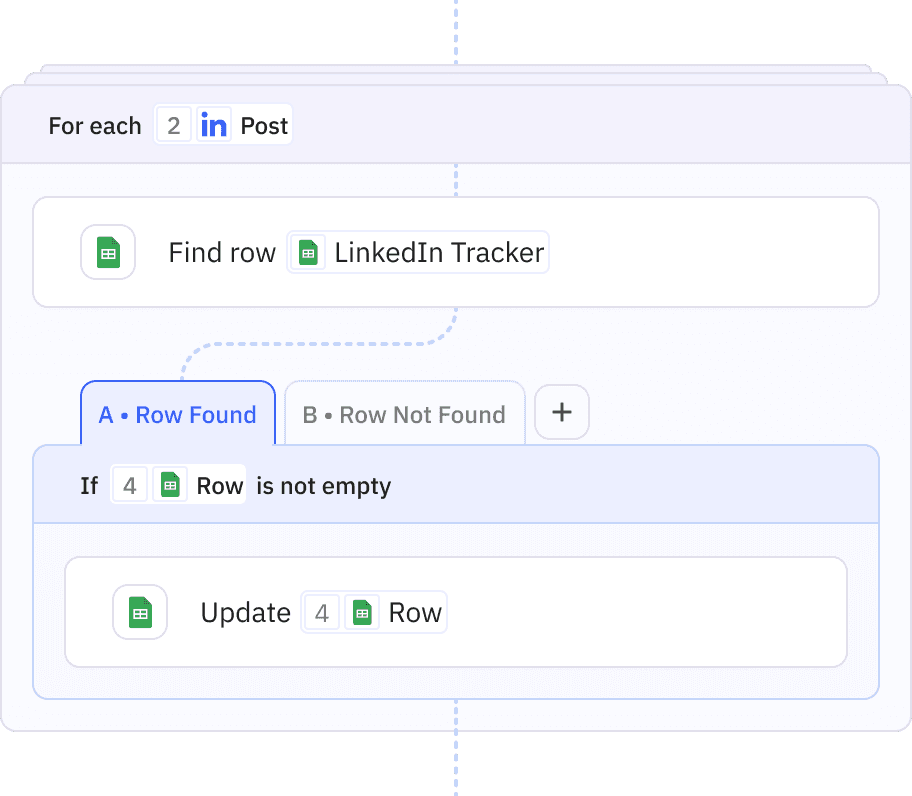This screenshot has width=912, height=796.
Task: Click the For each loop header label
Action: [95, 126]
